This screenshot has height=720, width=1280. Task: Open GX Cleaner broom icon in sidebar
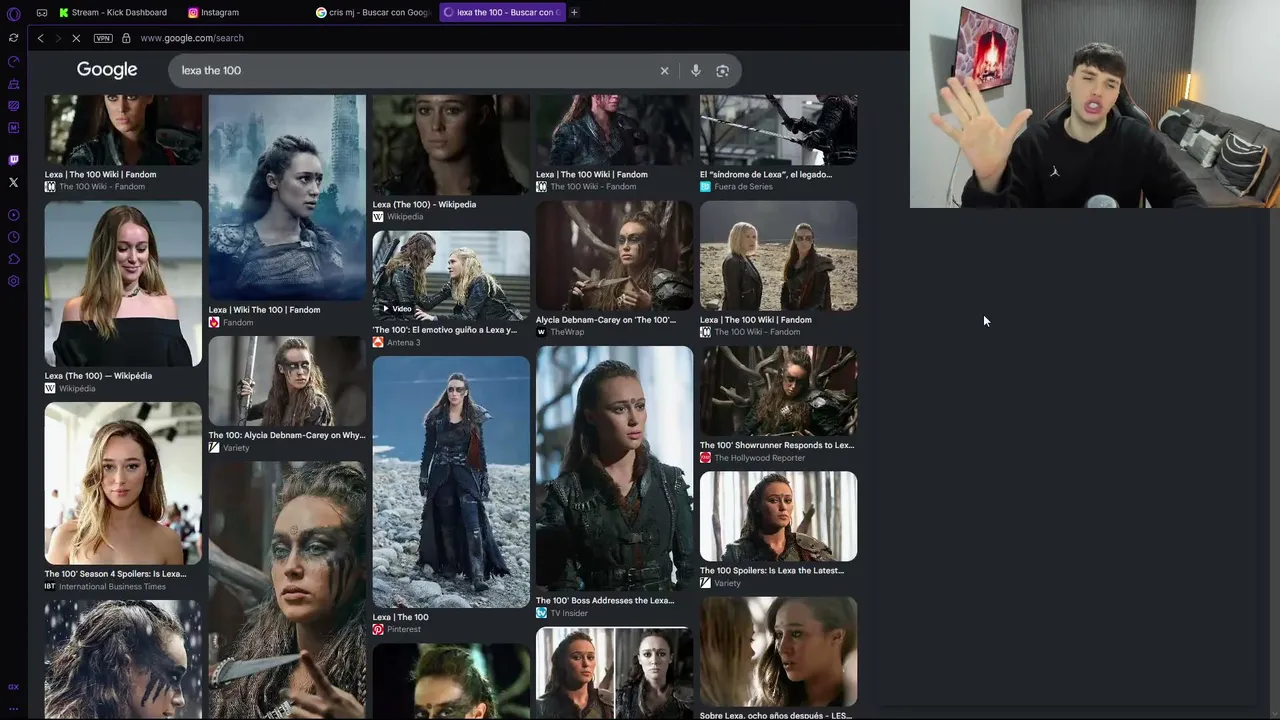pos(13,84)
